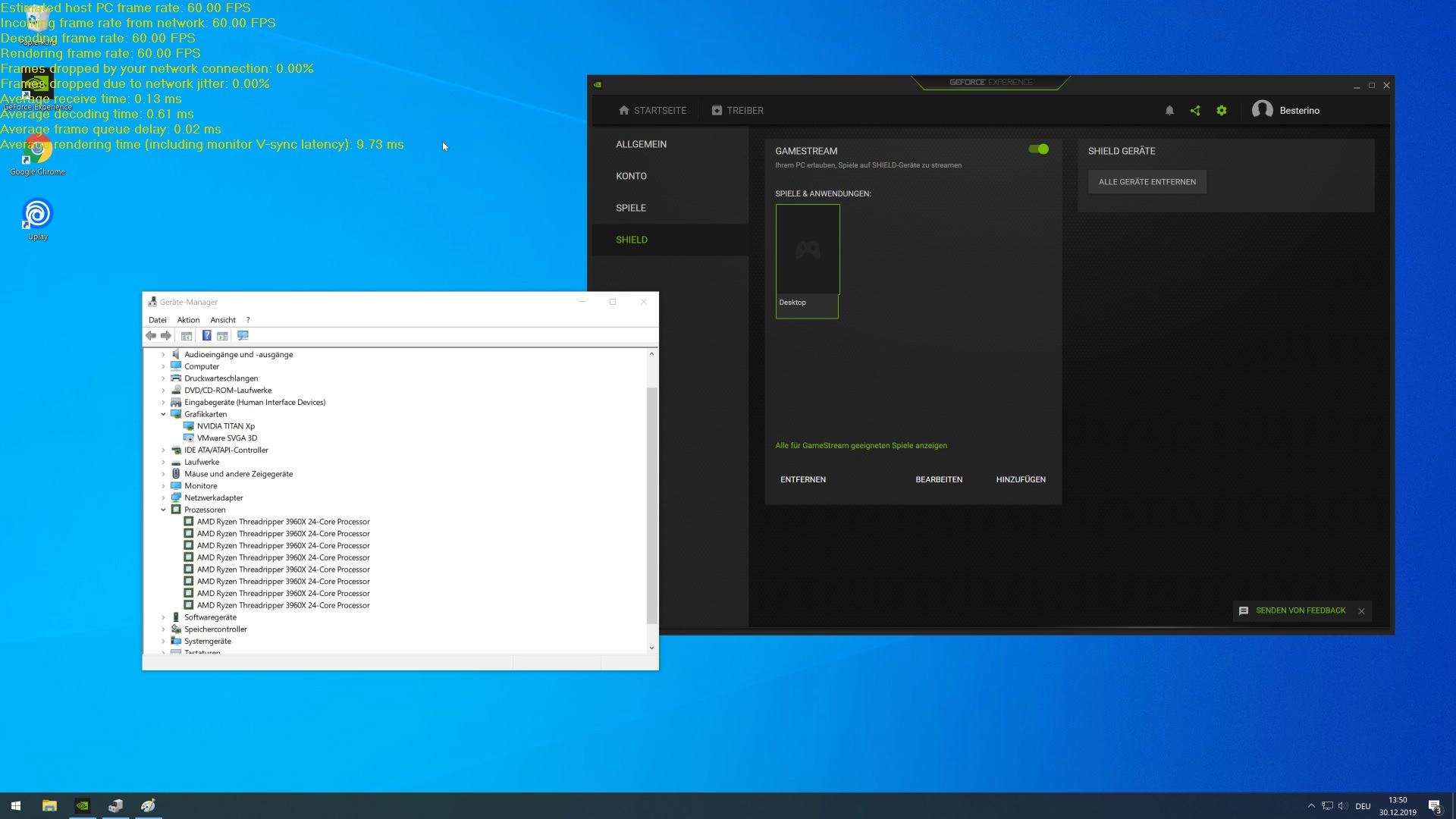Click ALLE GERÄTE ENTFERNEN button

pyautogui.click(x=1147, y=182)
